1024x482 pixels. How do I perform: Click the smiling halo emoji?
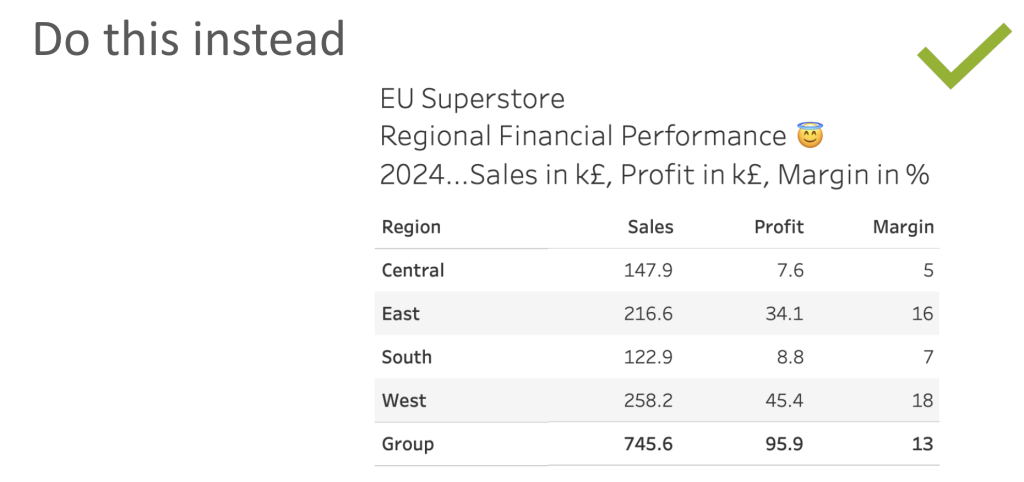tap(810, 136)
